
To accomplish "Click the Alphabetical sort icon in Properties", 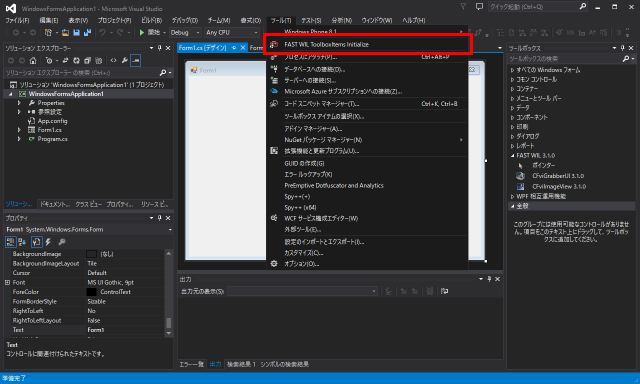I will (x=22, y=242).
